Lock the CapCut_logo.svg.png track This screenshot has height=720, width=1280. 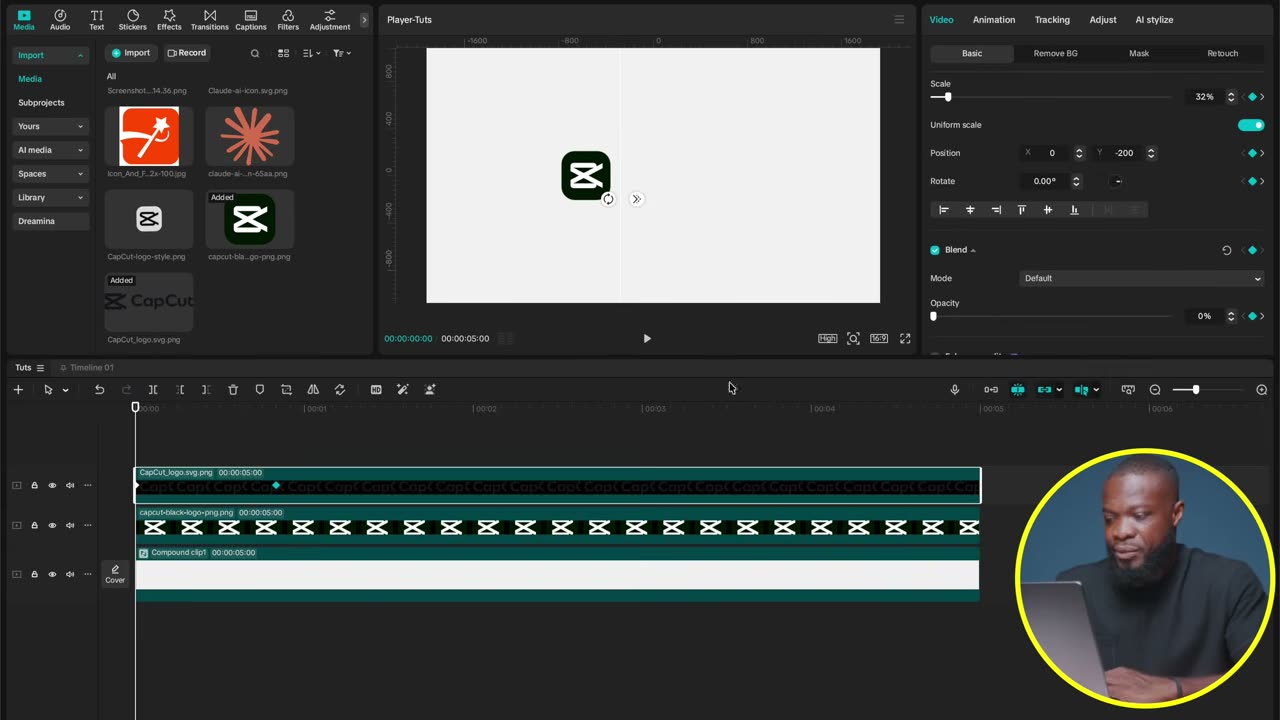(x=34, y=485)
